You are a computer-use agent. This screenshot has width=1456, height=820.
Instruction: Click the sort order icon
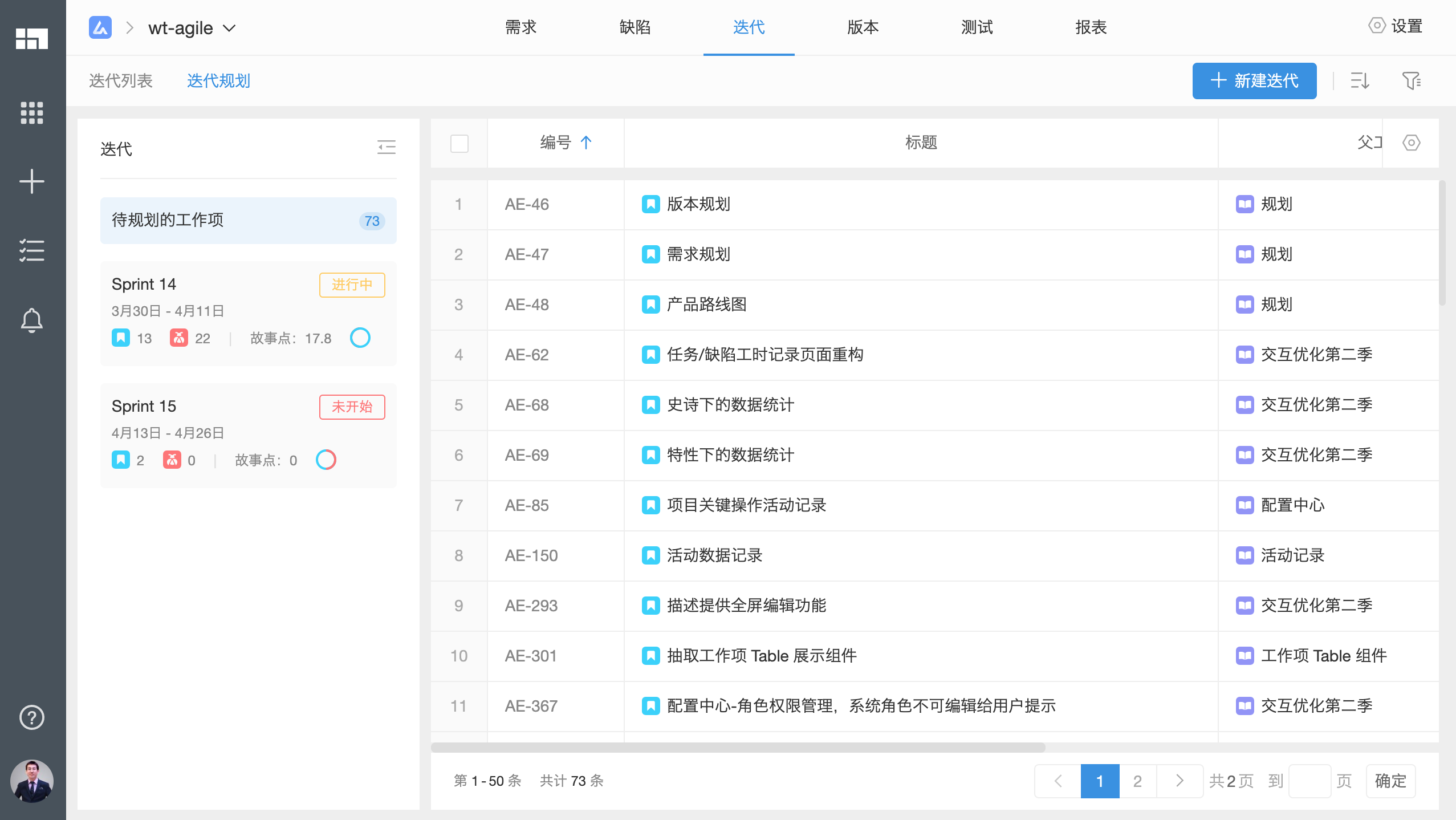click(1360, 81)
